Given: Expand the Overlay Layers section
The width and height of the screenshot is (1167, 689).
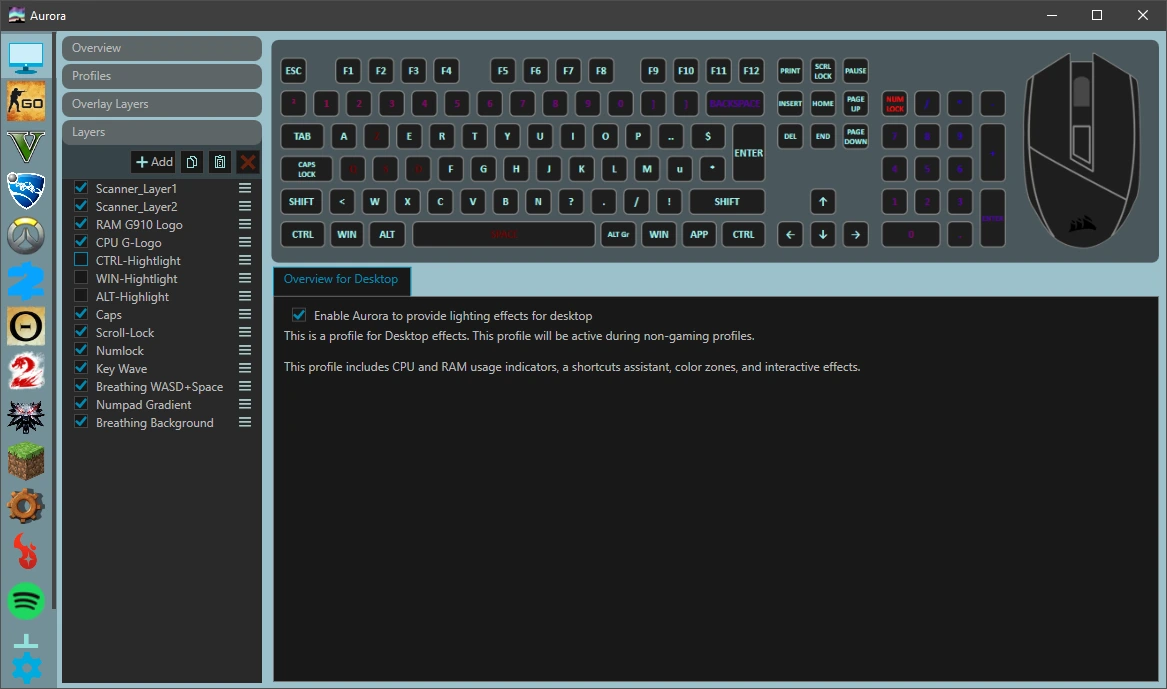Looking at the screenshot, I should pos(162,104).
